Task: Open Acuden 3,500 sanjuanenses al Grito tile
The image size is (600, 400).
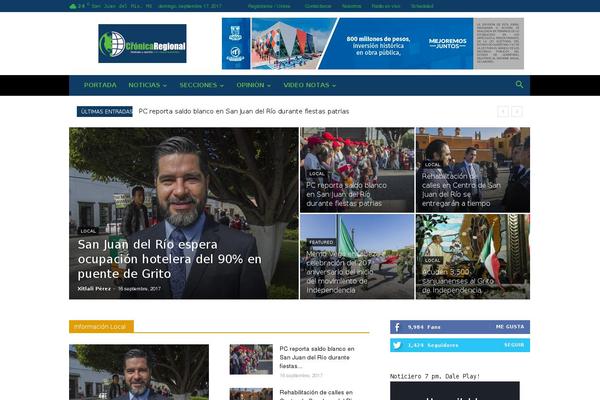Action: click(473, 256)
